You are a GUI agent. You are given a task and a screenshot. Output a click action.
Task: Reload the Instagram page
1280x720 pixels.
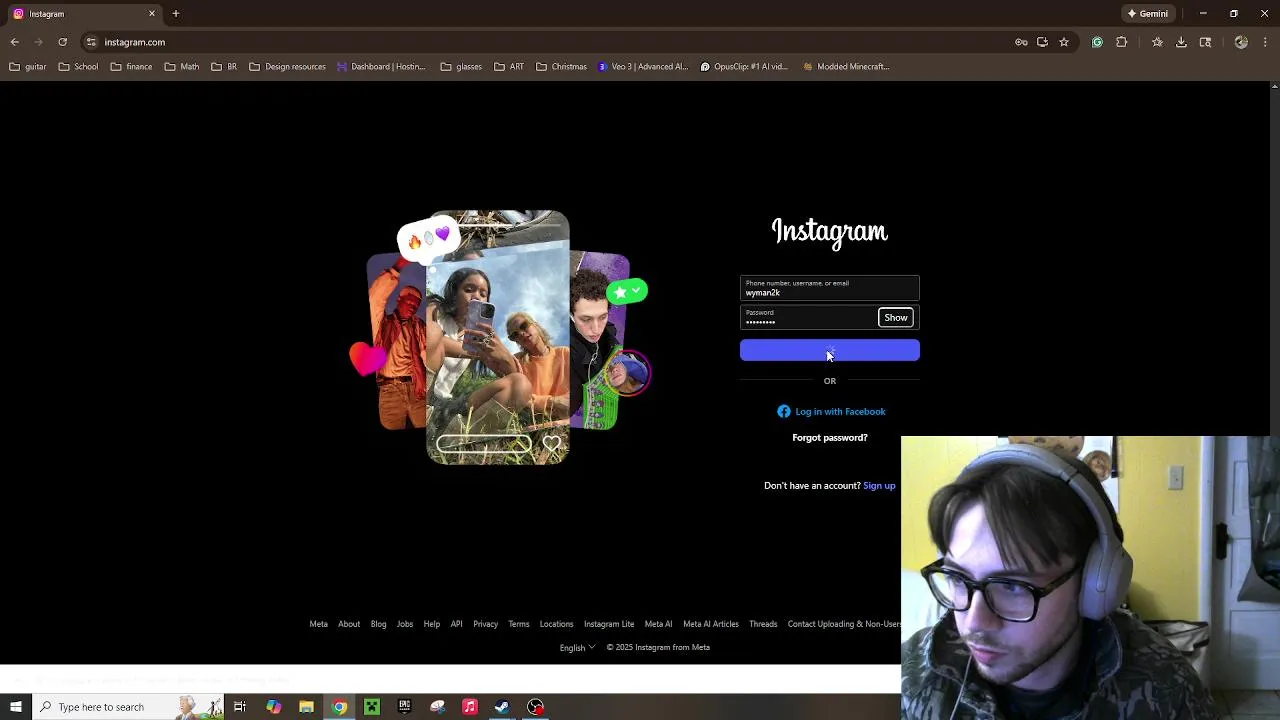tap(62, 42)
